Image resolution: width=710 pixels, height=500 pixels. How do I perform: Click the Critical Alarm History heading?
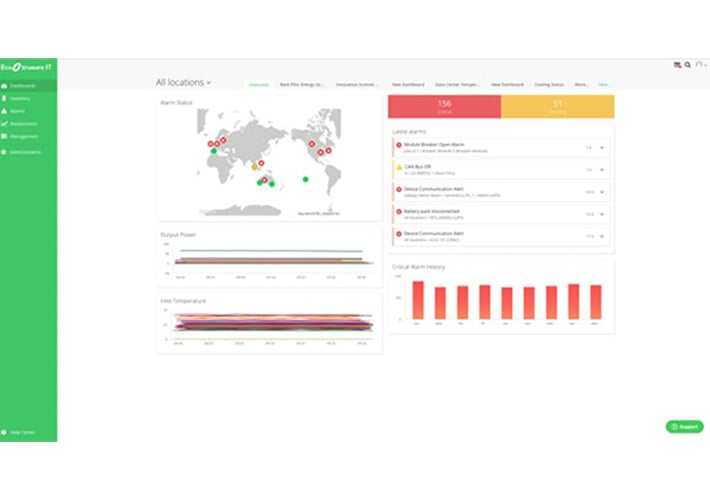(418, 267)
